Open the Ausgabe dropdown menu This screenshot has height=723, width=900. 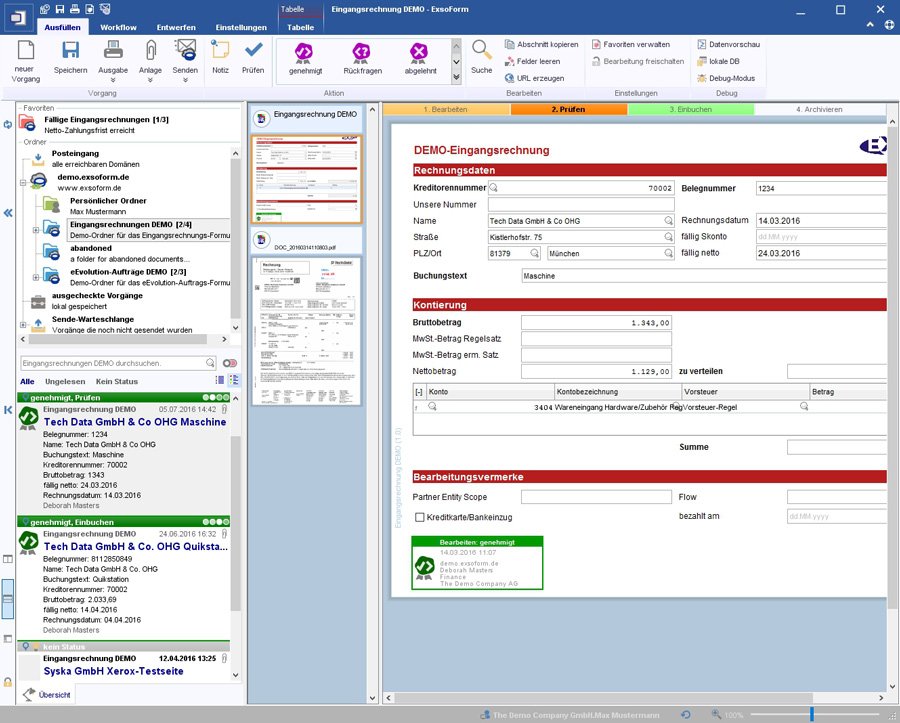point(113,81)
